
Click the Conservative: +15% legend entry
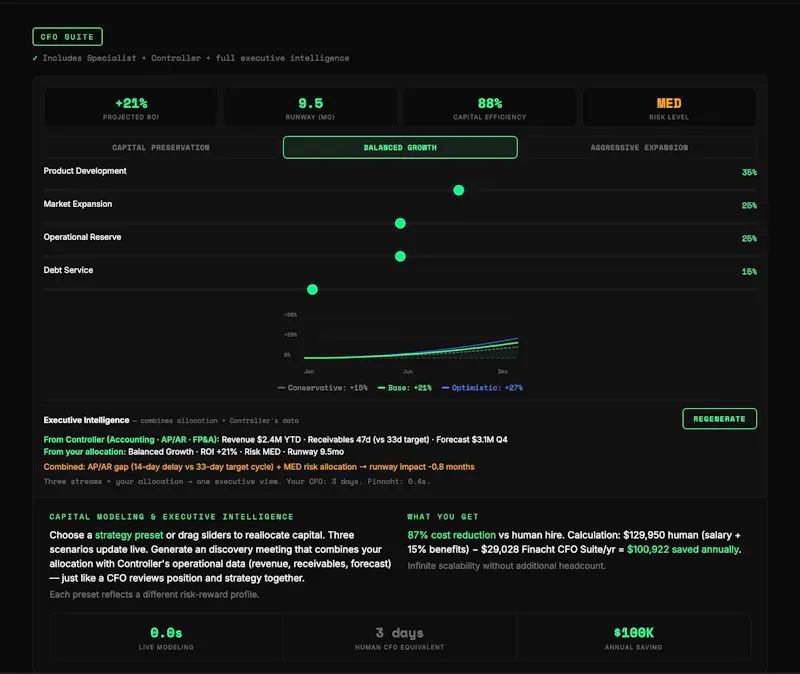coord(322,388)
